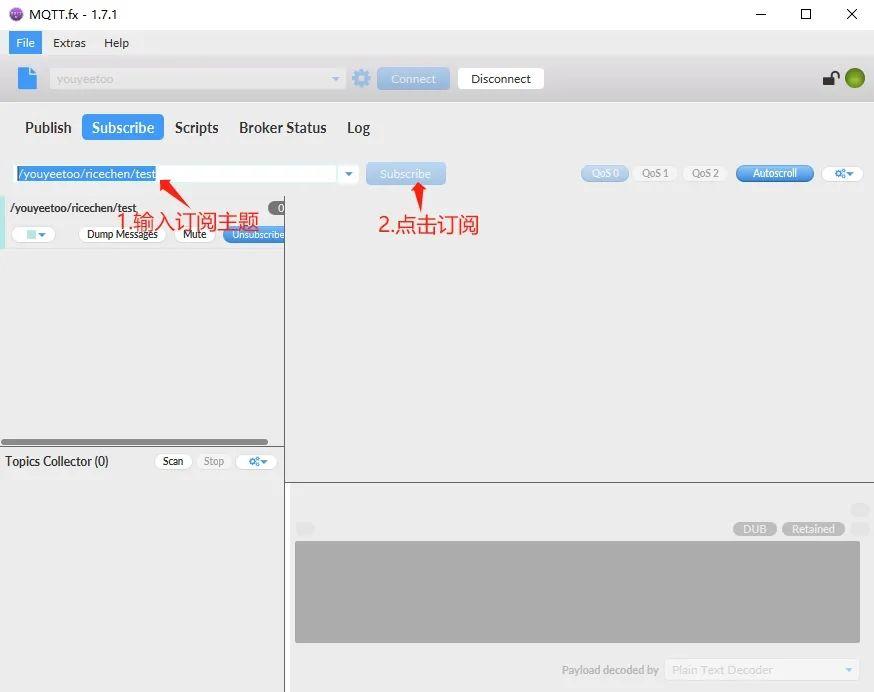Toggle Mute on the test subscription

pos(195,235)
